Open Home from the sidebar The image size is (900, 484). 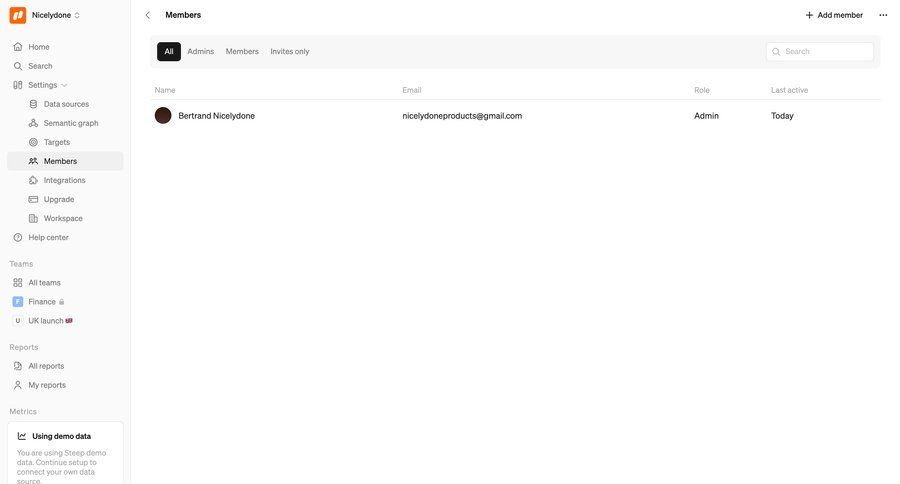pos(39,47)
